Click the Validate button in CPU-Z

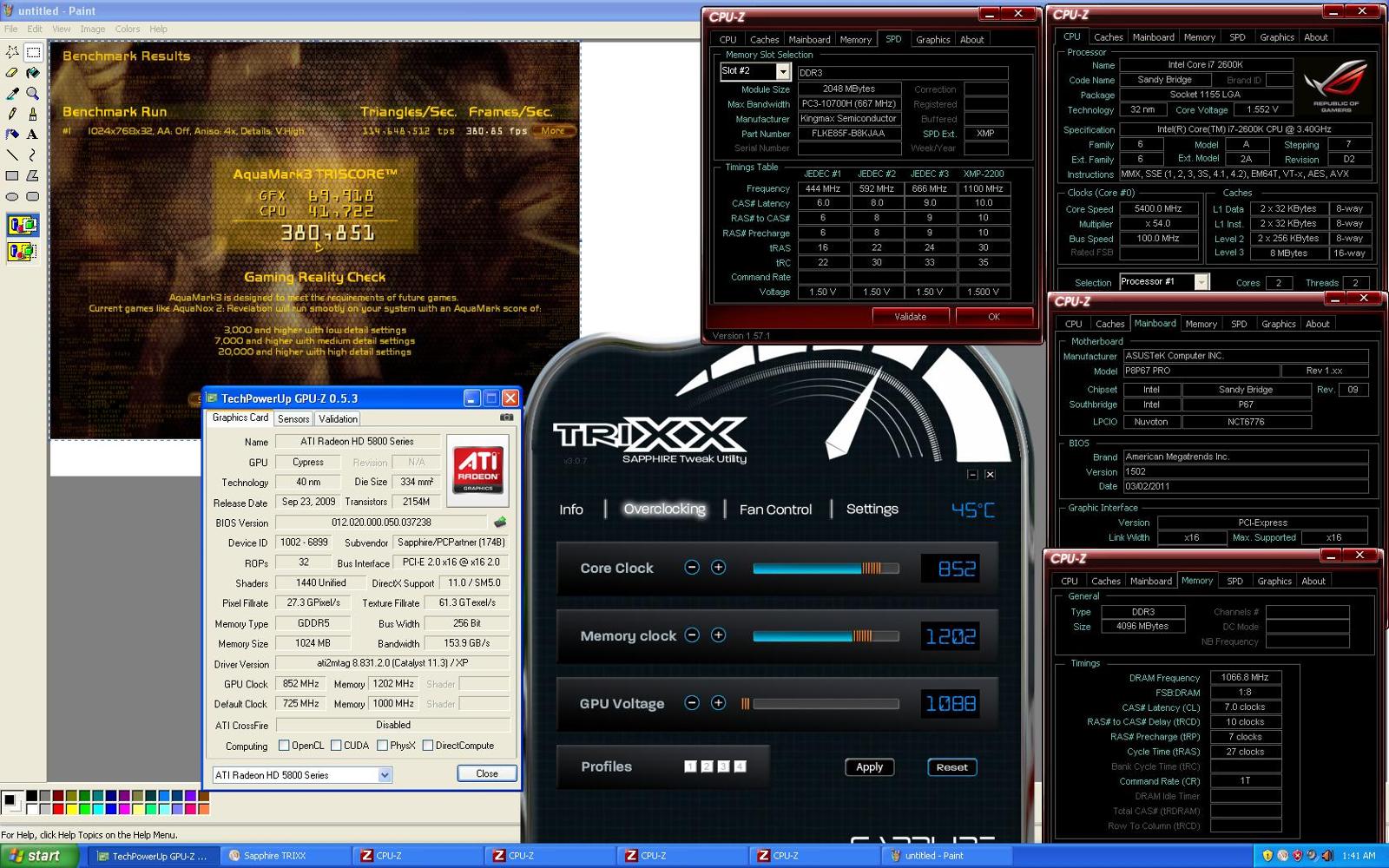click(910, 317)
